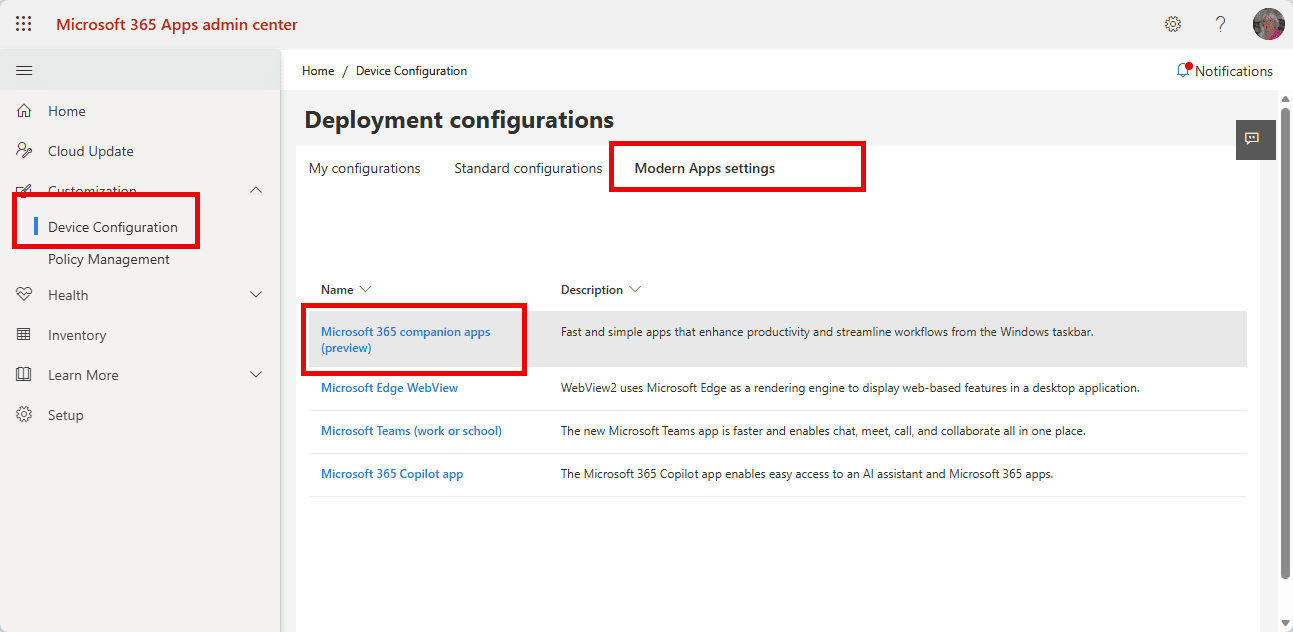Expand the Learn More section chevron
The image size is (1293, 632).
click(256, 375)
